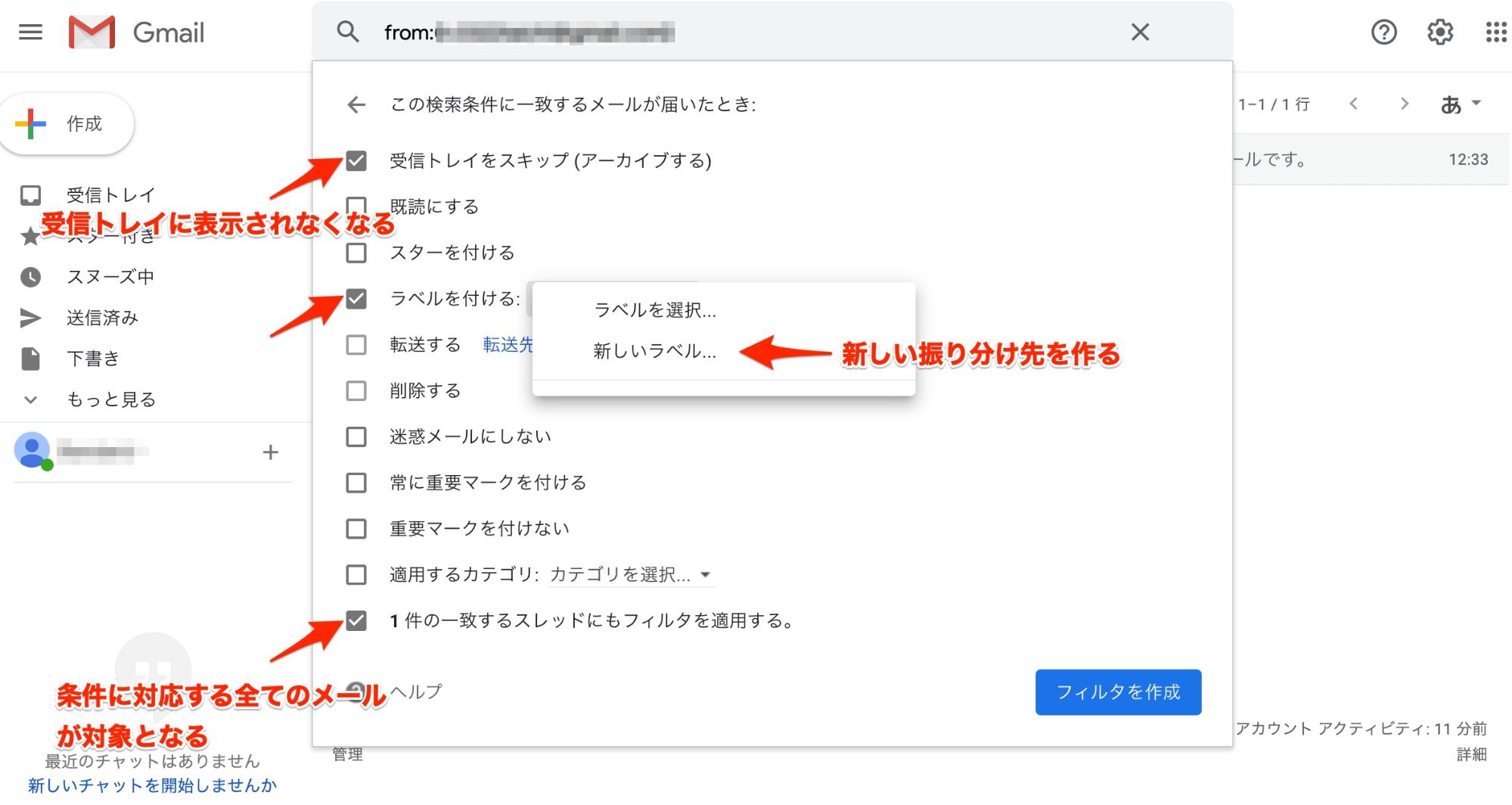Check the 削除する checkbox
The width and height of the screenshot is (1512, 805).
point(356,391)
